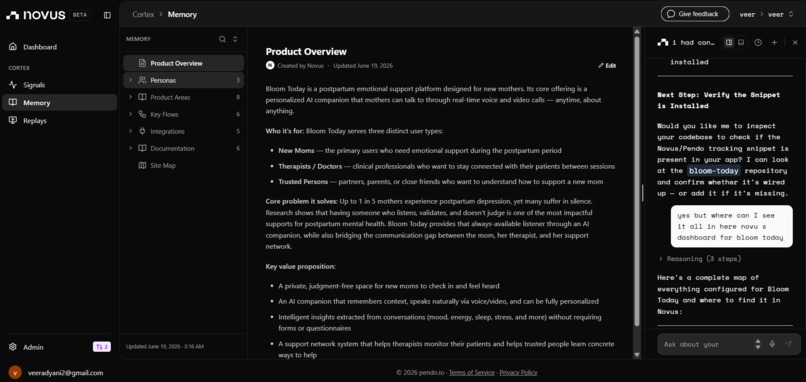The image size is (806, 382).
Task: Expand the Key Flows chevron
Action: (x=131, y=114)
